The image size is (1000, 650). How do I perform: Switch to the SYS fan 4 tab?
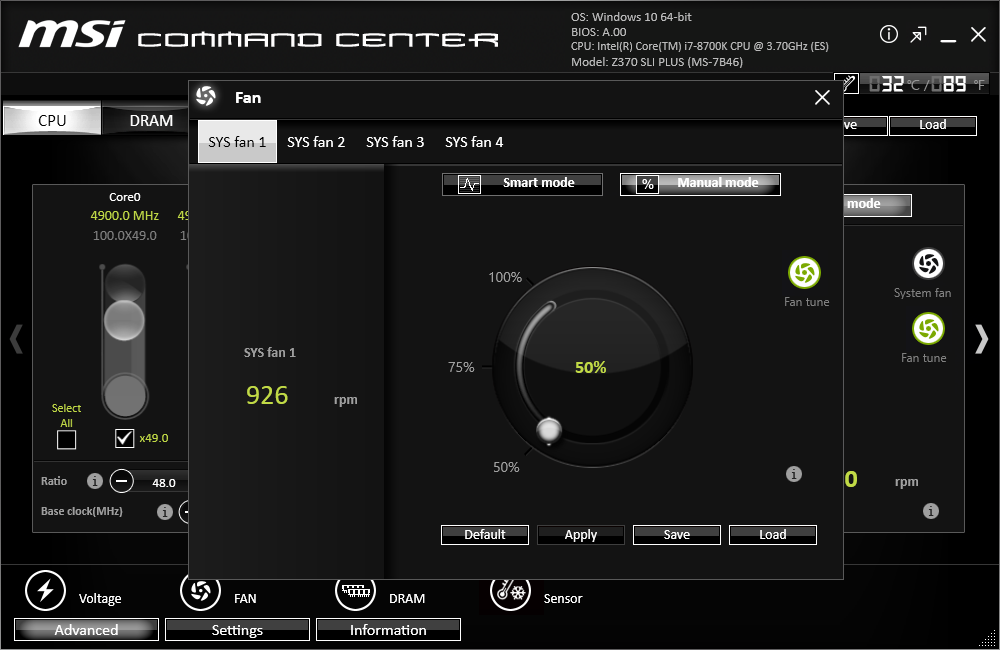[474, 142]
